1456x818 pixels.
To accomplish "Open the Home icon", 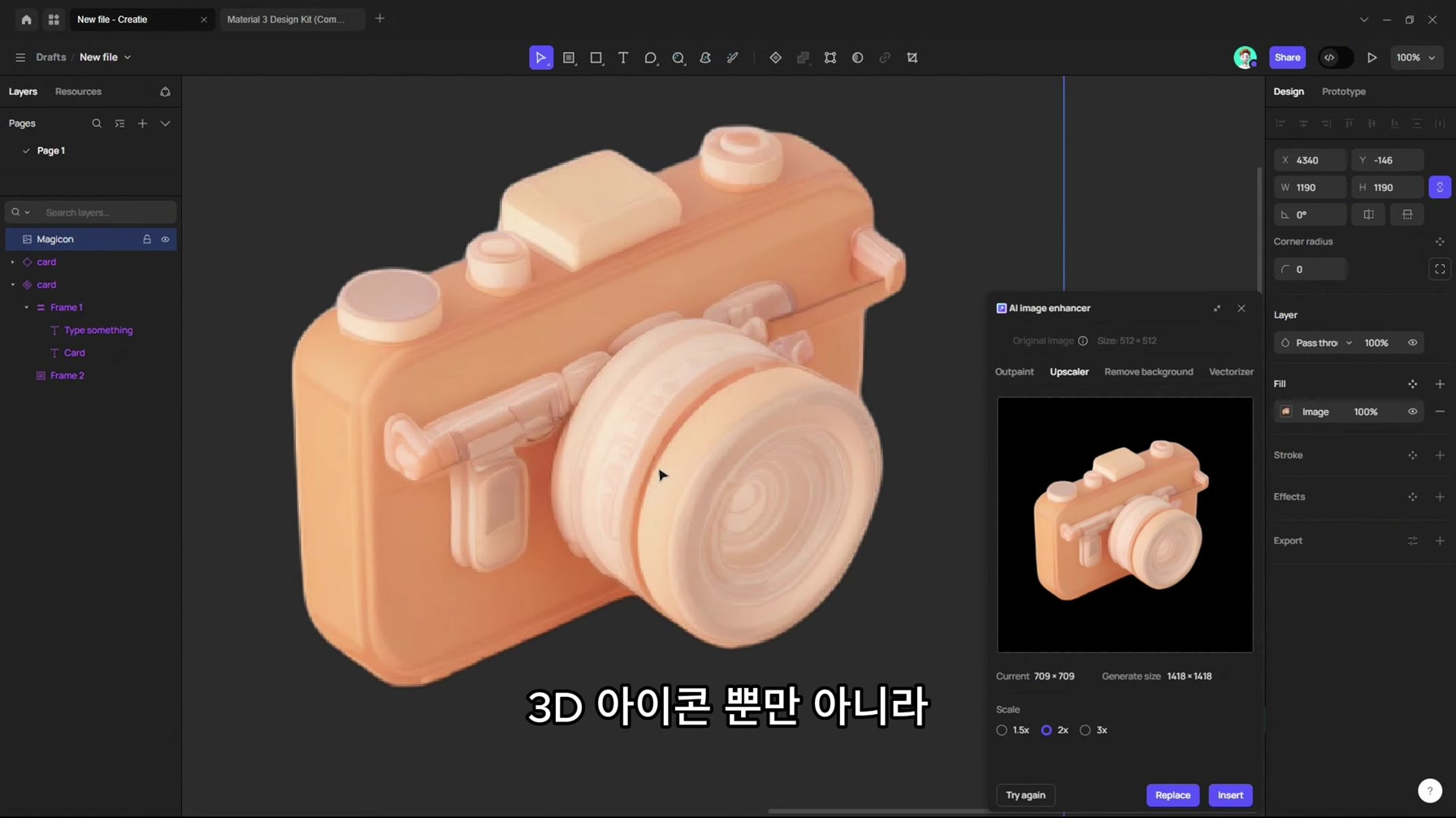I will point(27,19).
